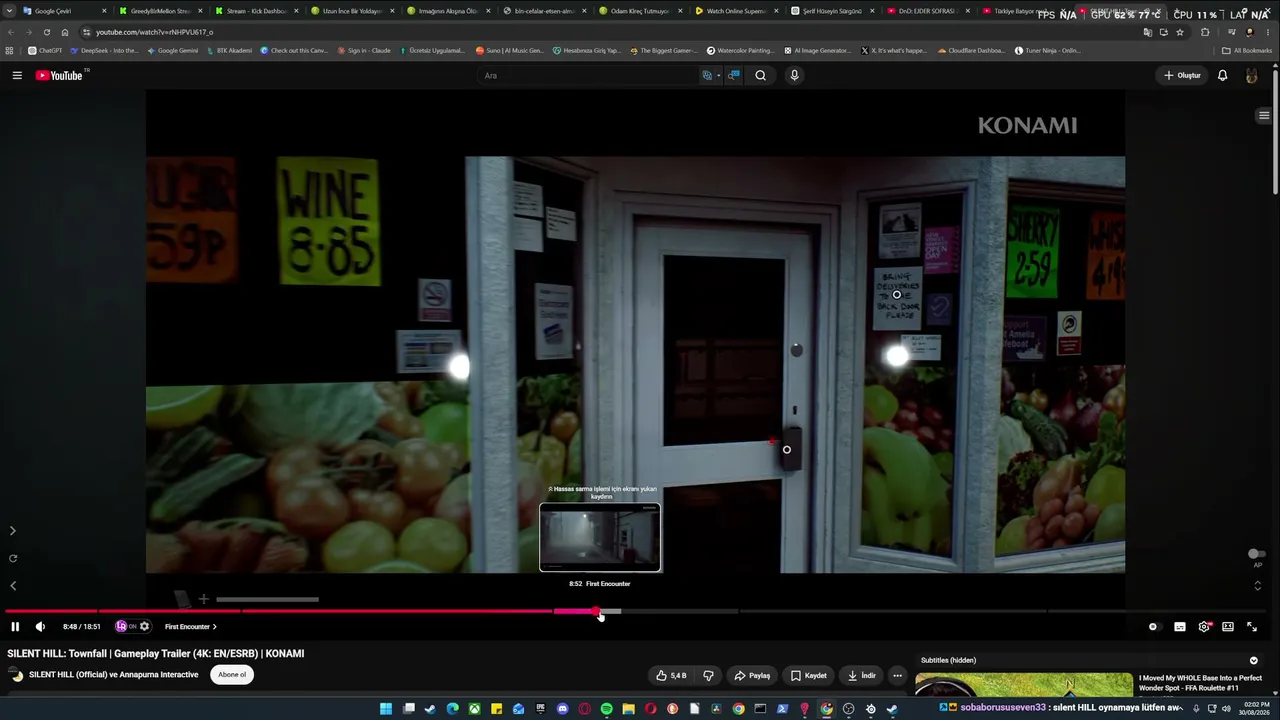Expand the First Encounter chapter list
This screenshot has width=1280, height=720.
(190, 627)
